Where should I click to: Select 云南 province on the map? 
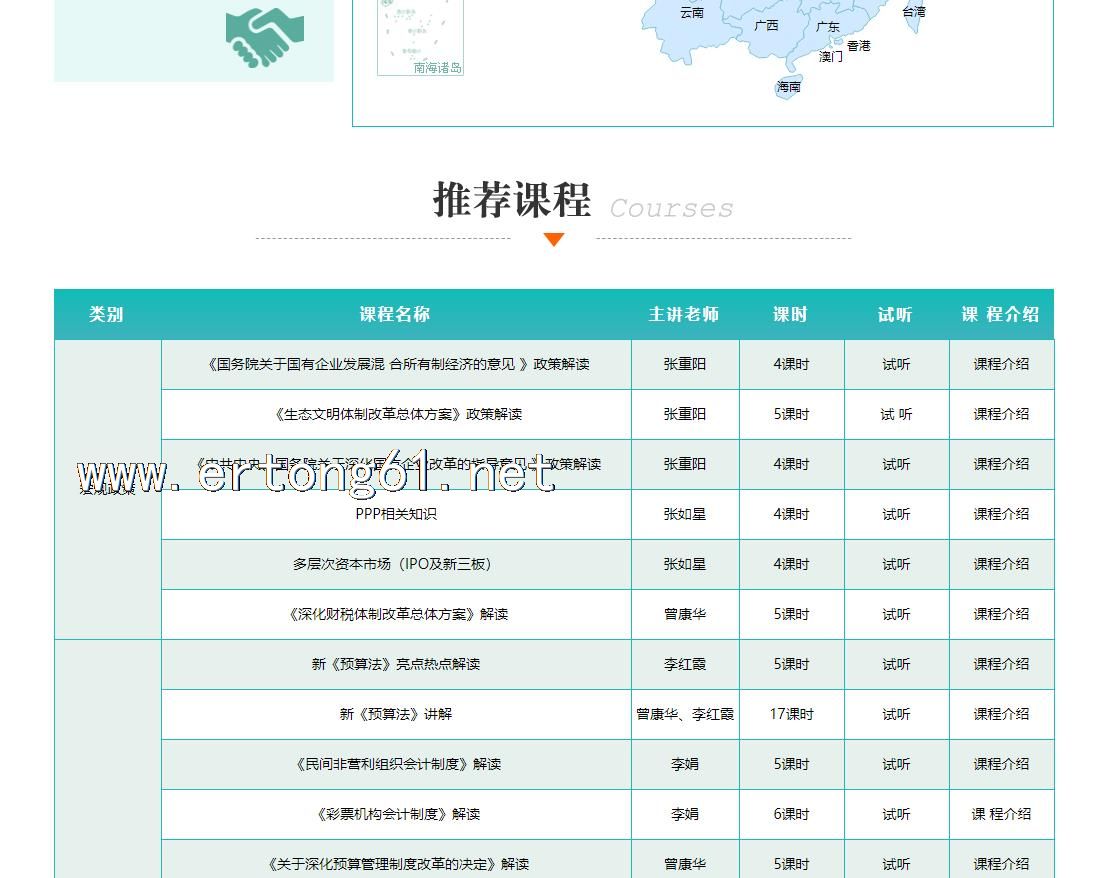click(691, 13)
